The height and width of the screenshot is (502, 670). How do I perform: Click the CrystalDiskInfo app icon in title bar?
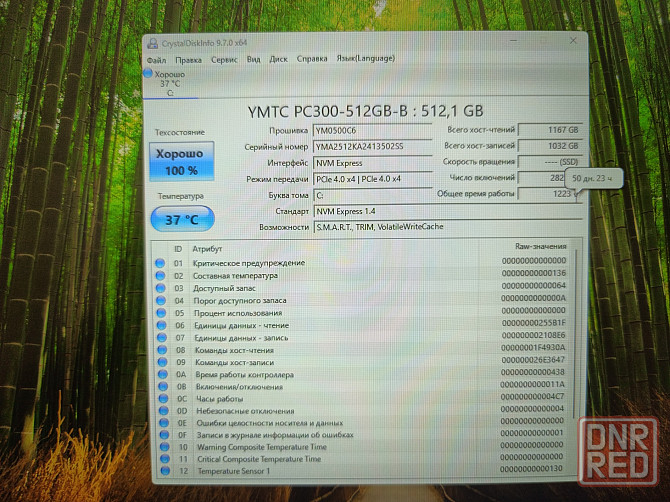[x=152, y=43]
